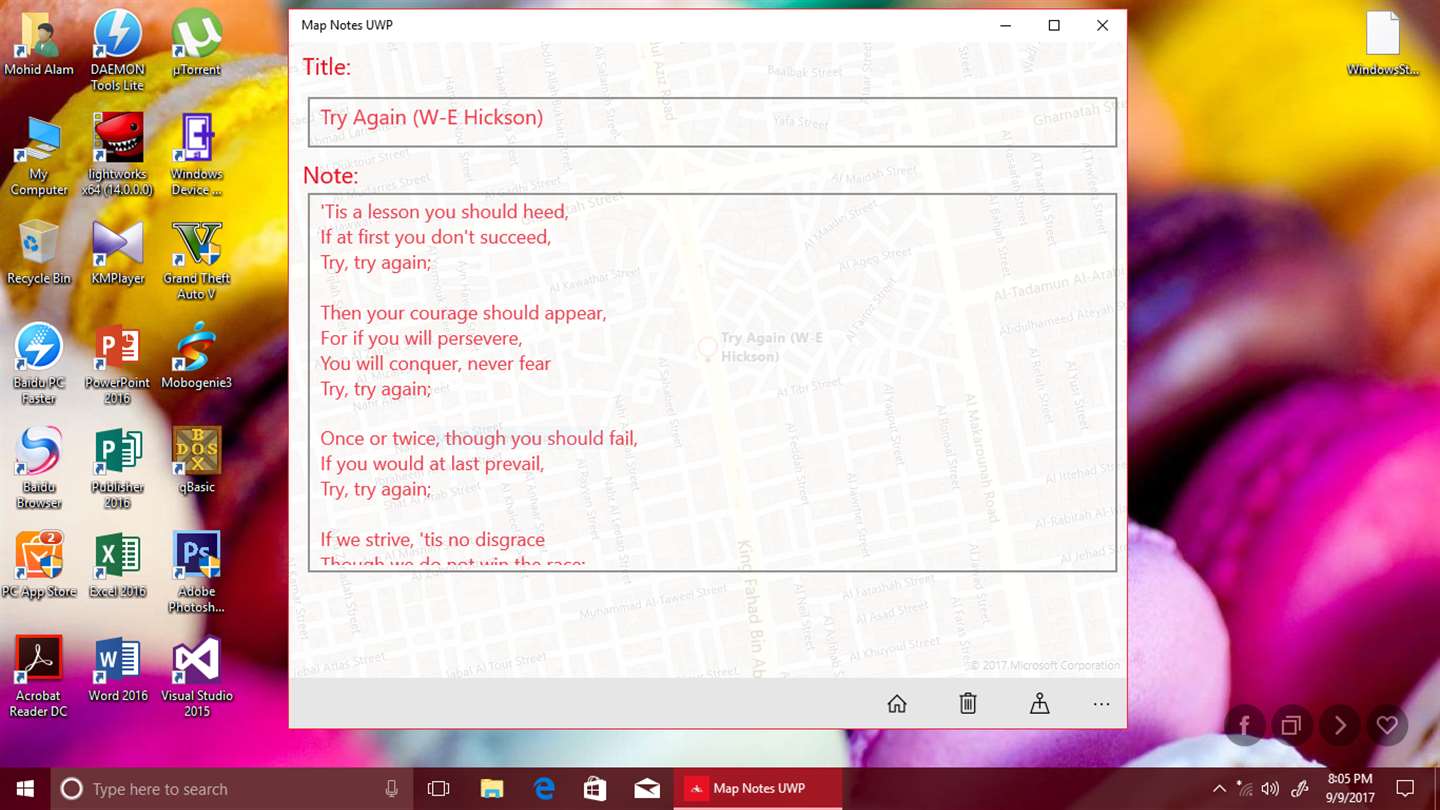Maximize the Map Notes UWP window
The width and height of the screenshot is (1440, 810).
(x=1054, y=25)
